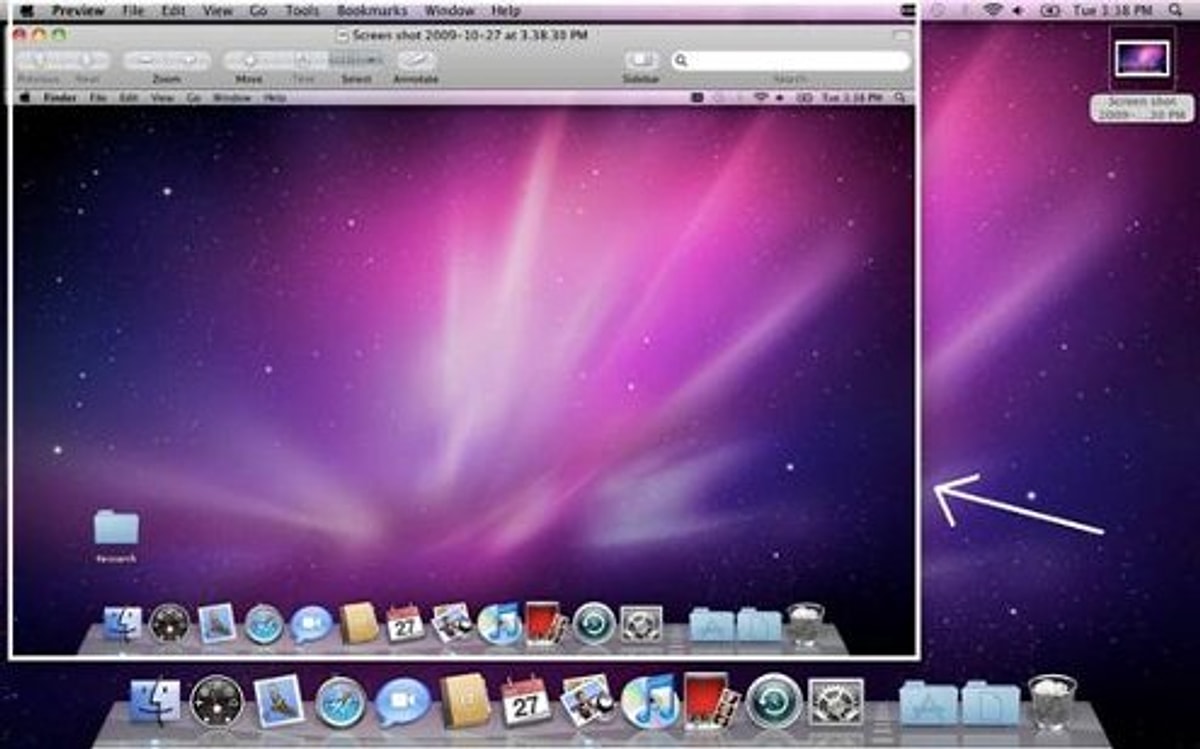Viewport: 1200px width, 749px height.
Task: Toggle the Sidebar in the Preview window
Action: [x=641, y=61]
